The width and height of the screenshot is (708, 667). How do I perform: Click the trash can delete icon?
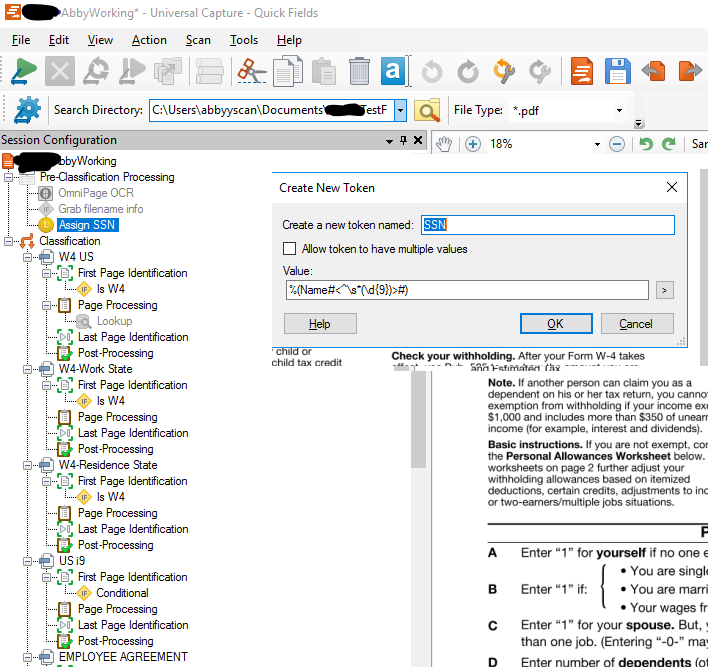pyautogui.click(x=359, y=71)
